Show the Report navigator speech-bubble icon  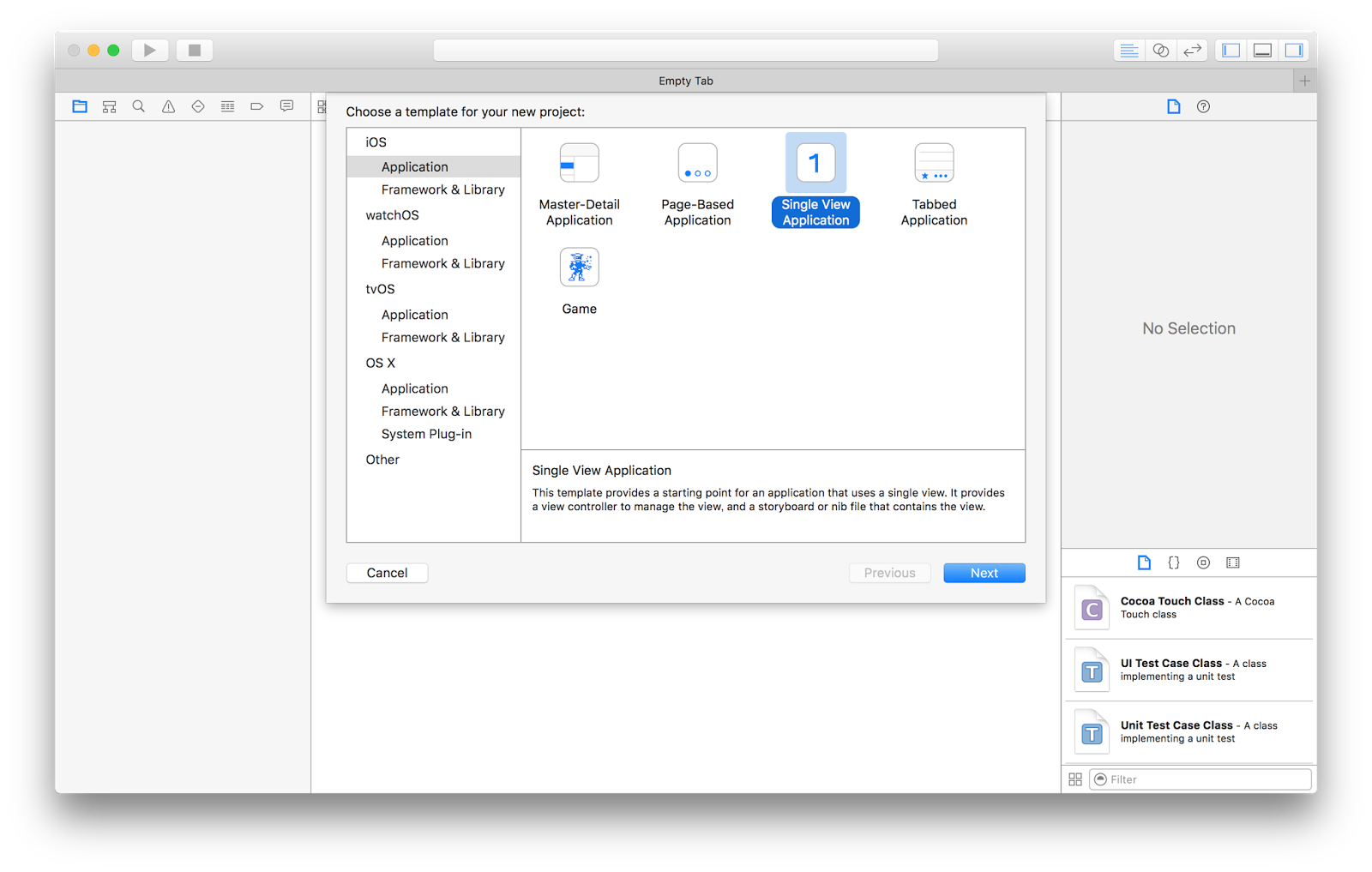click(x=286, y=106)
